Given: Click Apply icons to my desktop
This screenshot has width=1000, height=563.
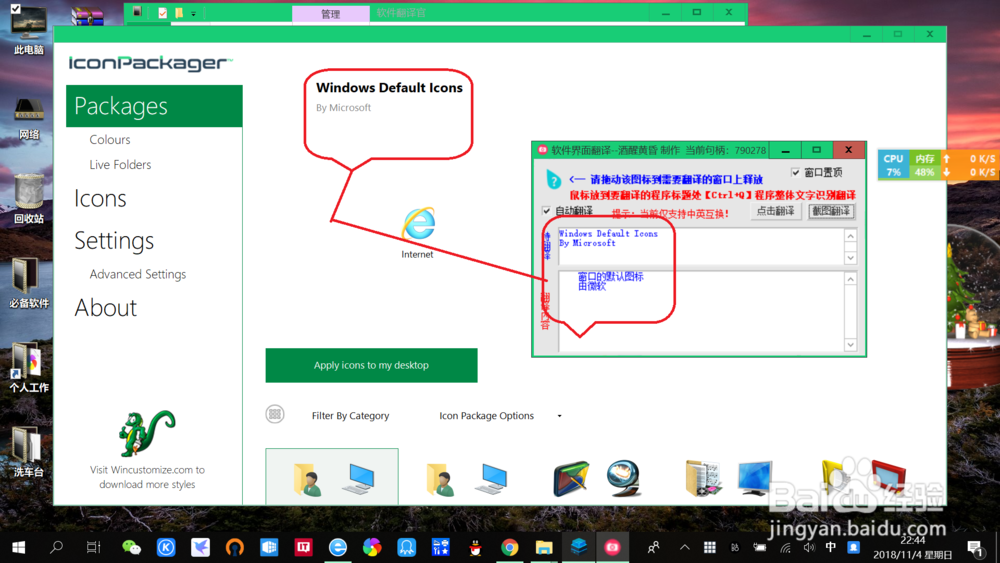Looking at the screenshot, I should (371, 365).
